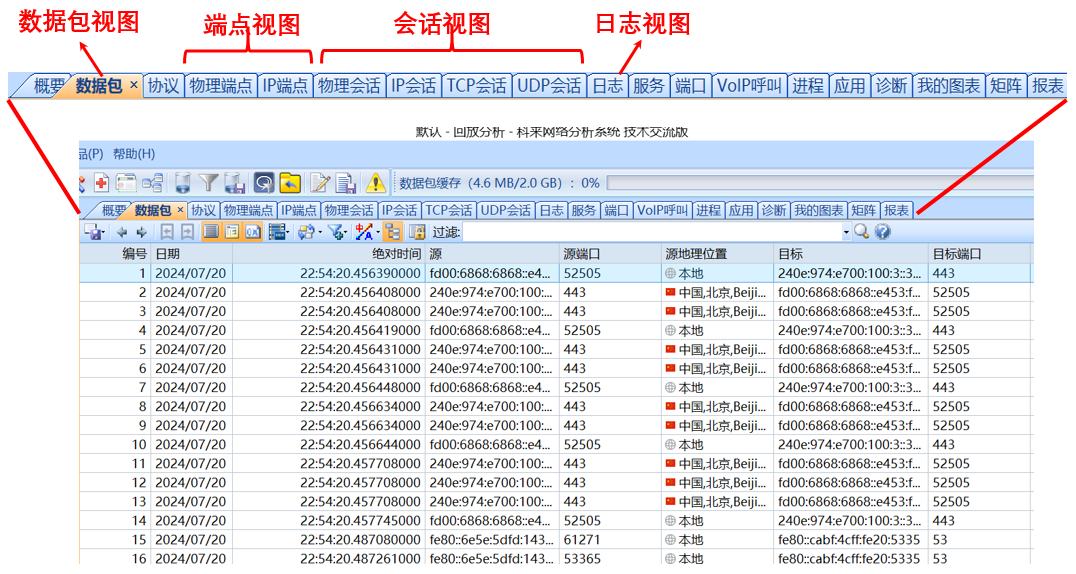The image size is (1076, 574).
Task: Click the dark replay lasso icon
Action: 264,183
